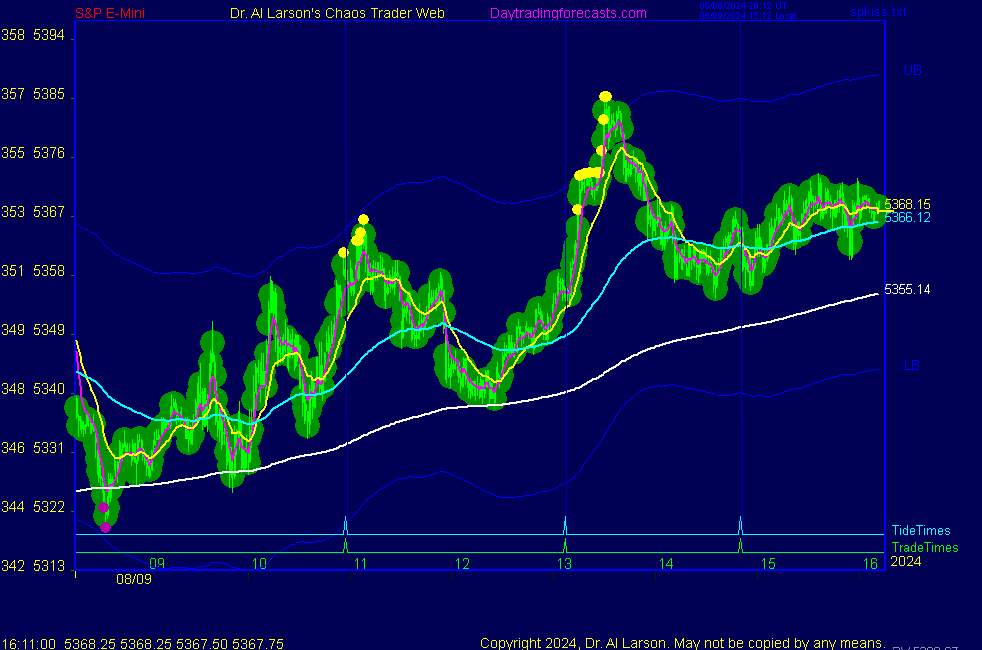
Task: Click the 5367 price level on the left axis
Action: point(49,212)
